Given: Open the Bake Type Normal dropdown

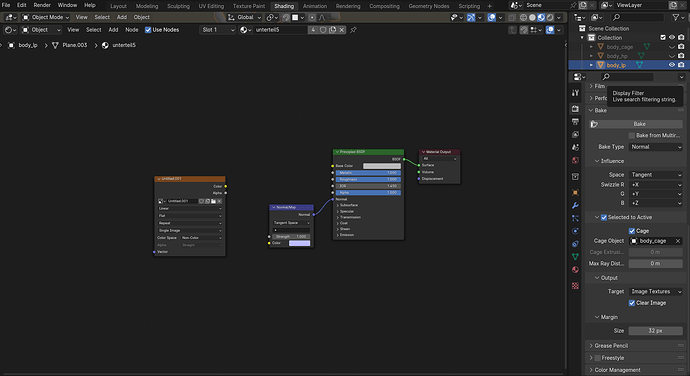Looking at the screenshot, I should point(656,147).
